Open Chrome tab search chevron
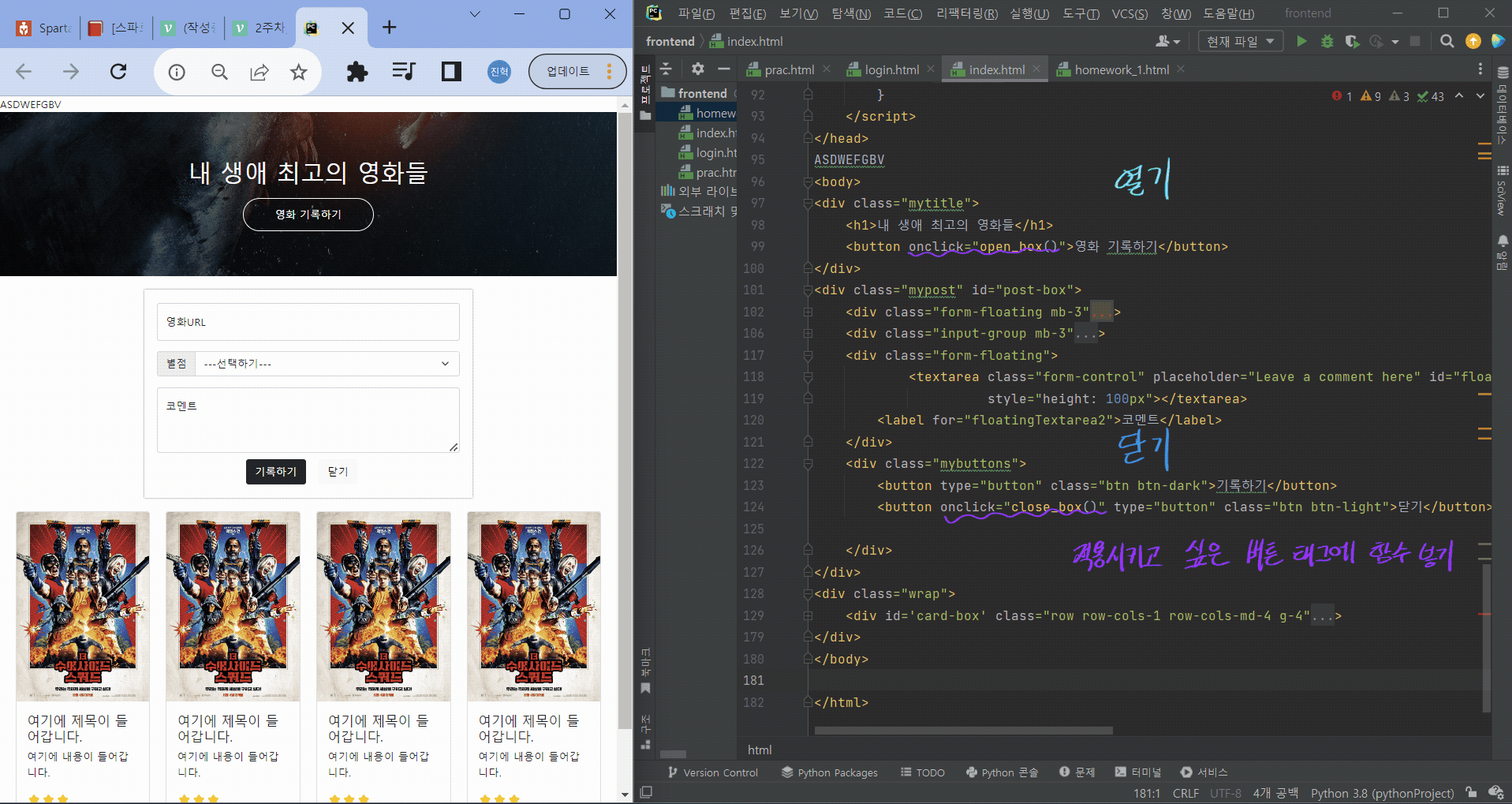Image resolution: width=1512 pixels, height=804 pixels. pos(475,13)
